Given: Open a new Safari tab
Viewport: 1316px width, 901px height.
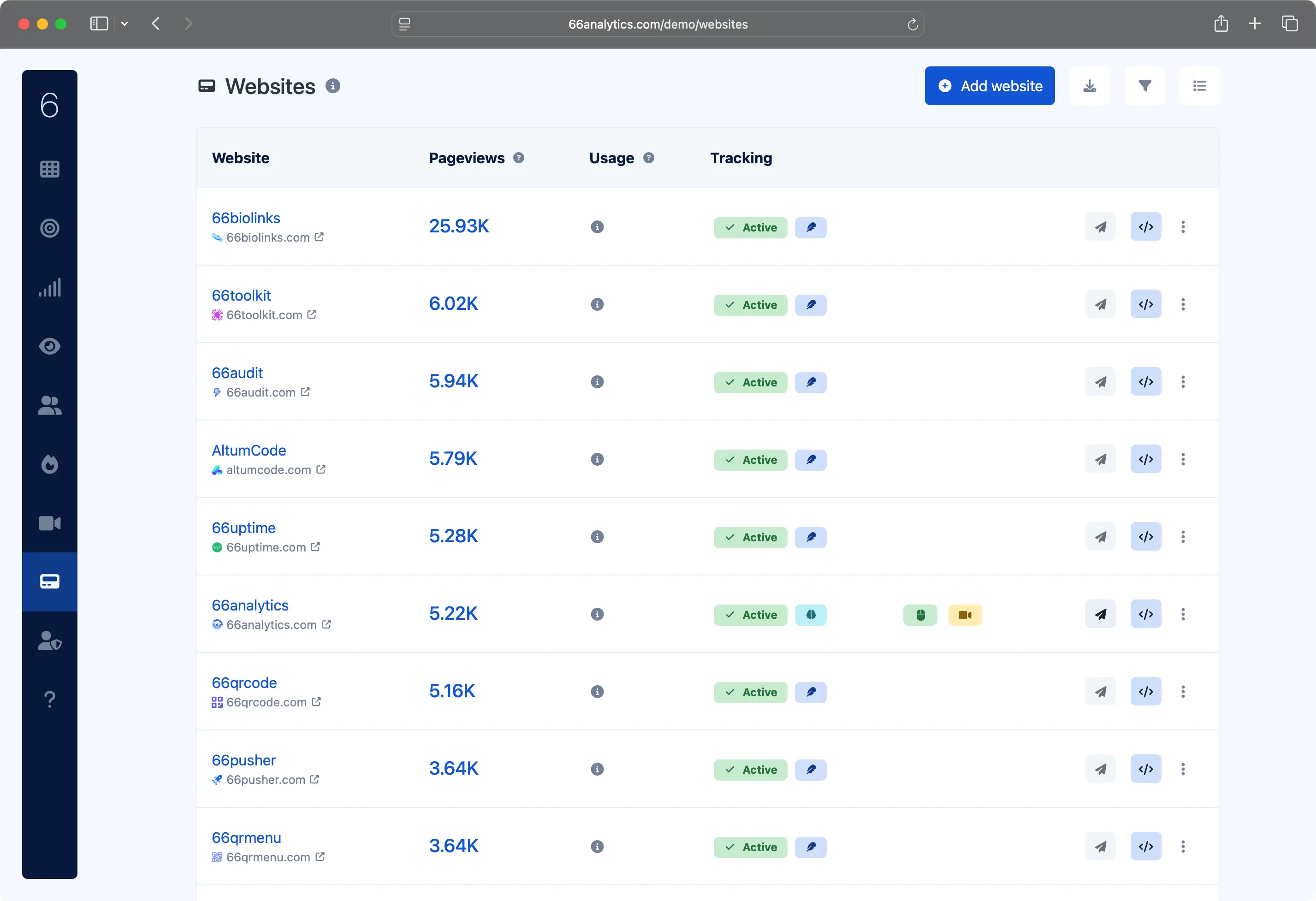Looking at the screenshot, I should (1255, 24).
